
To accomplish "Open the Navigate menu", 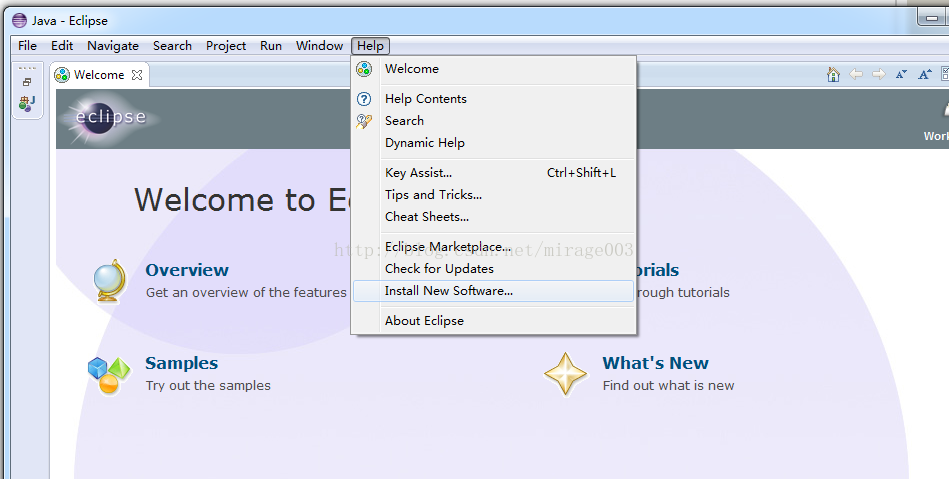I will coord(113,46).
